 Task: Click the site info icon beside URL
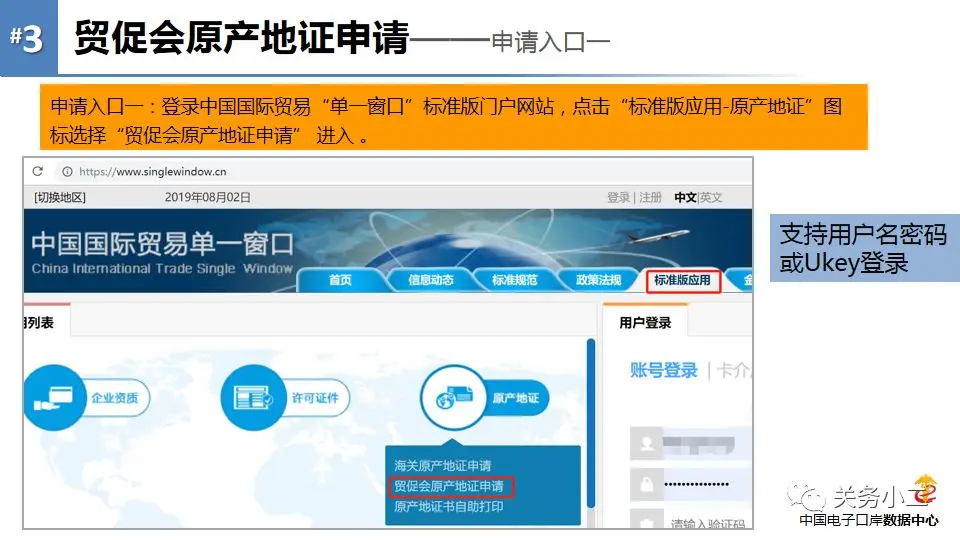(x=67, y=172)
